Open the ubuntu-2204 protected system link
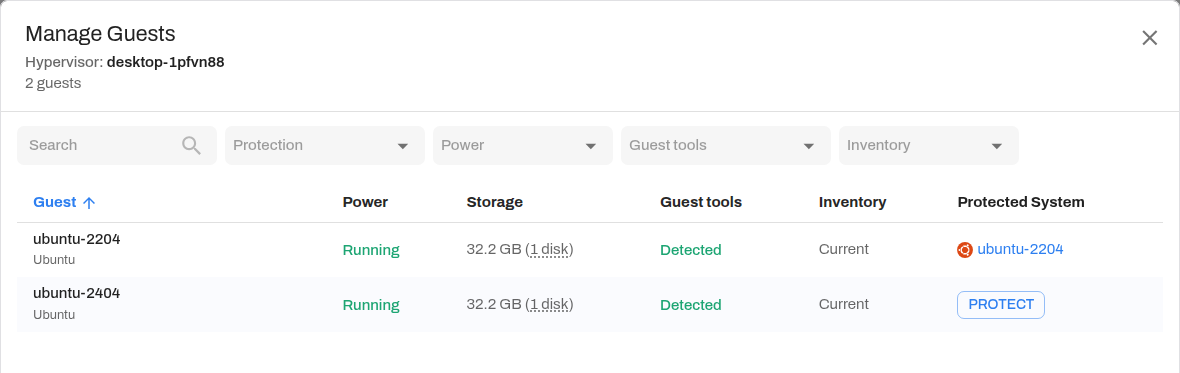 (1020, 250)
